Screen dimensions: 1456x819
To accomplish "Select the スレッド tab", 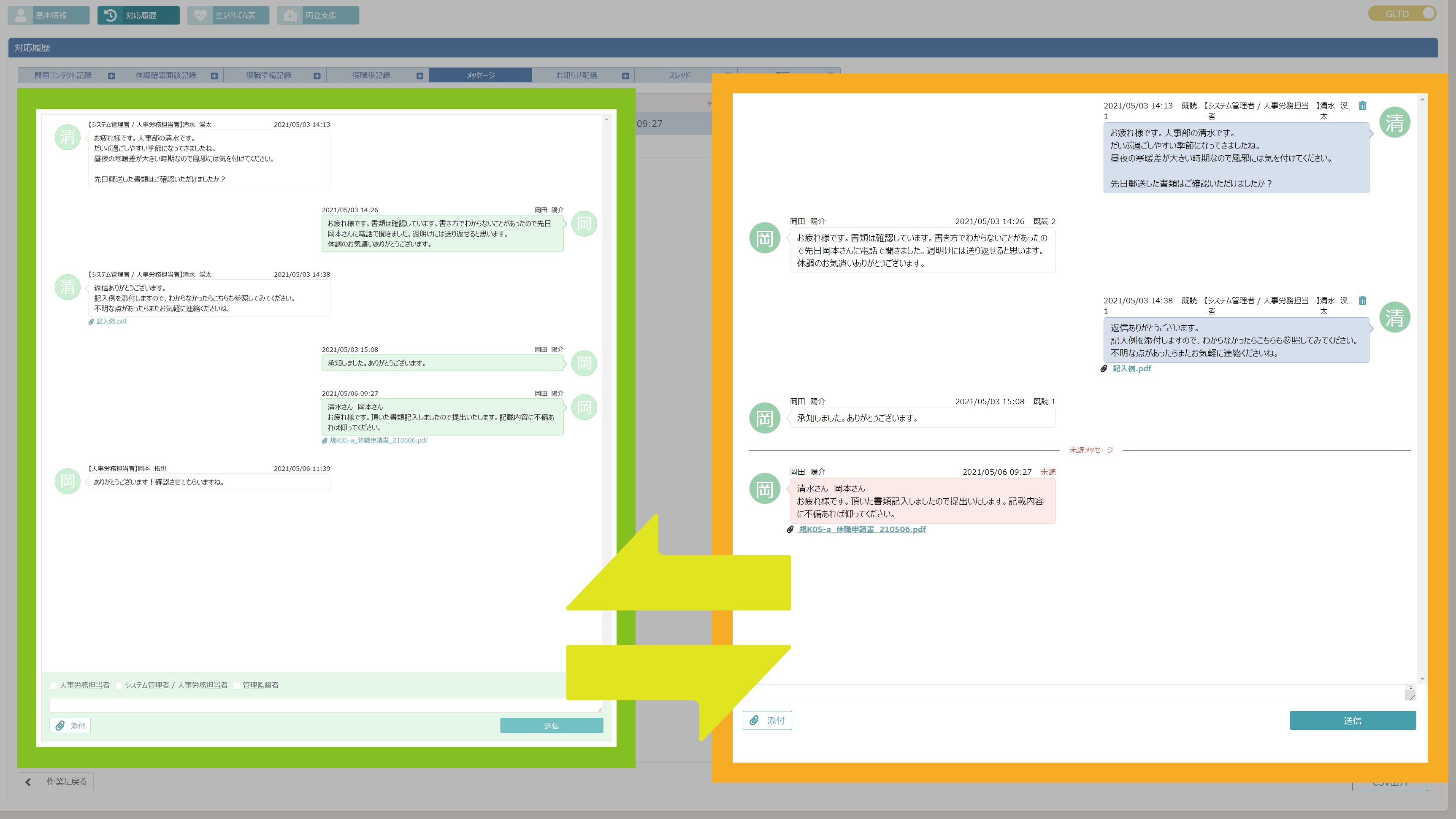I will [x=680, y=75].
